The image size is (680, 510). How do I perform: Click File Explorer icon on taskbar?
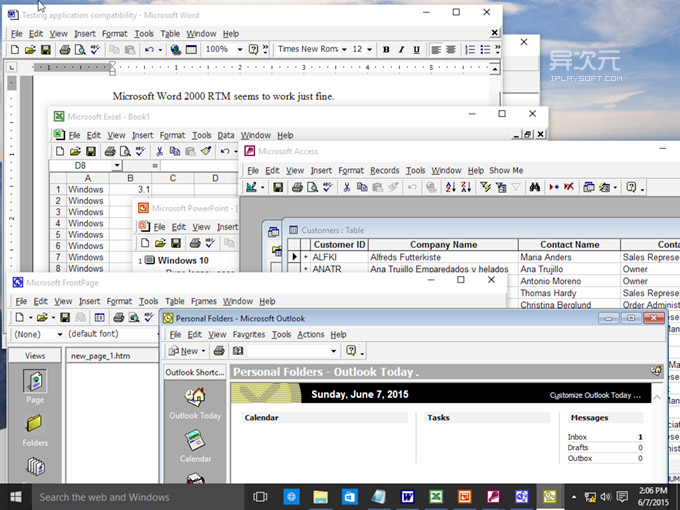[320, 497]
